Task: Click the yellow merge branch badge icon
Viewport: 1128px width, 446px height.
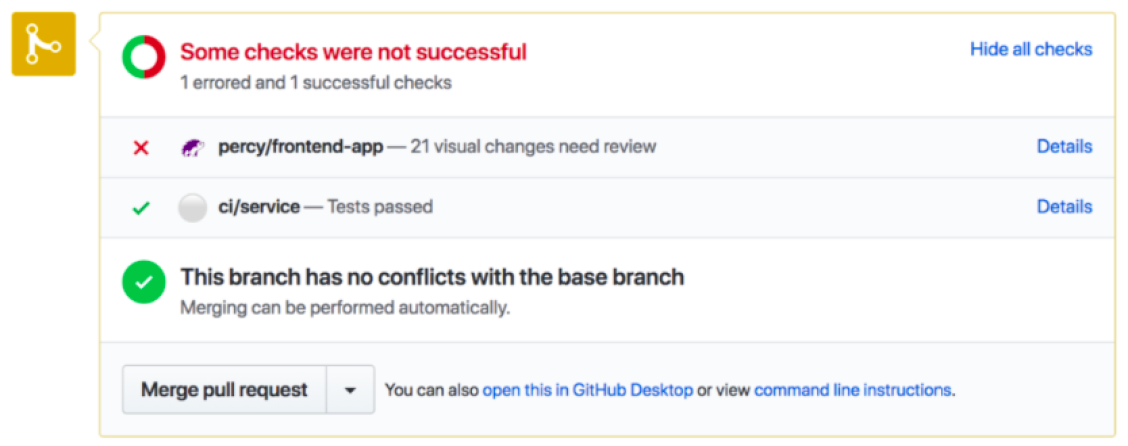Action: coord(43,44)
